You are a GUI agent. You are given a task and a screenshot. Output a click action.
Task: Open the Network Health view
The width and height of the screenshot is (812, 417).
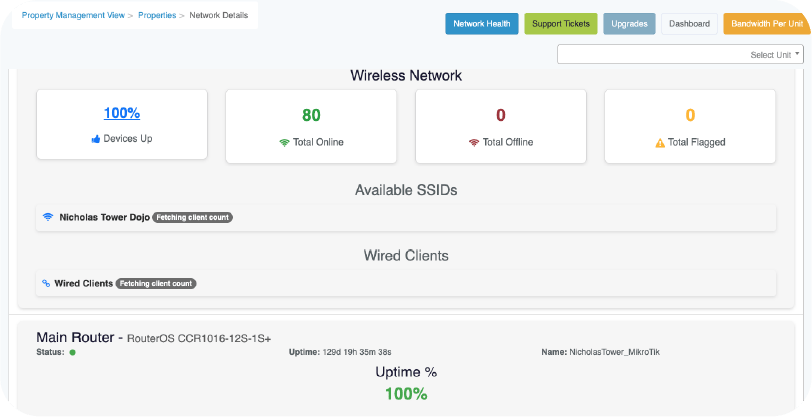(x=482, y=23)
